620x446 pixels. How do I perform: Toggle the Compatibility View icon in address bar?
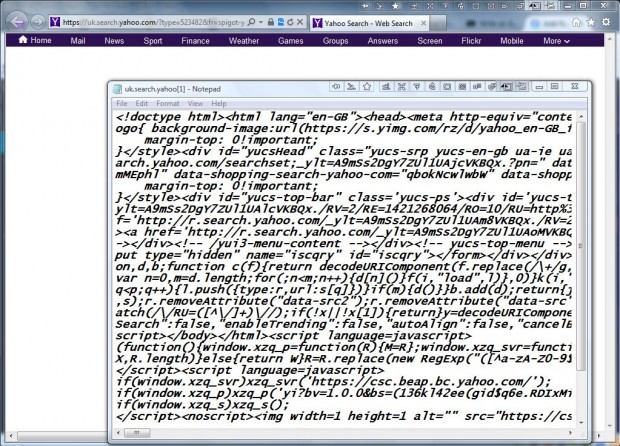(281, 22)
